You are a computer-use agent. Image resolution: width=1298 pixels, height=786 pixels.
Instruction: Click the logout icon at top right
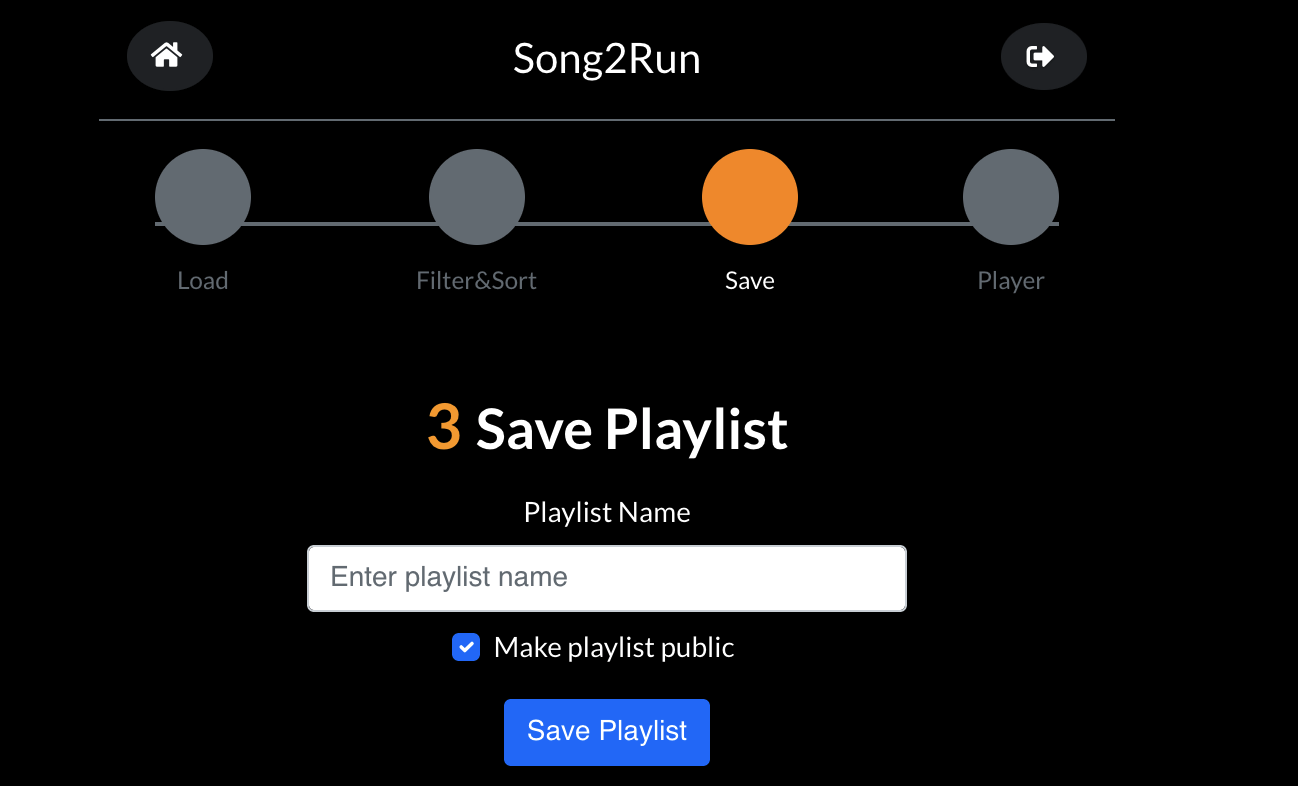click(1043, 56)
